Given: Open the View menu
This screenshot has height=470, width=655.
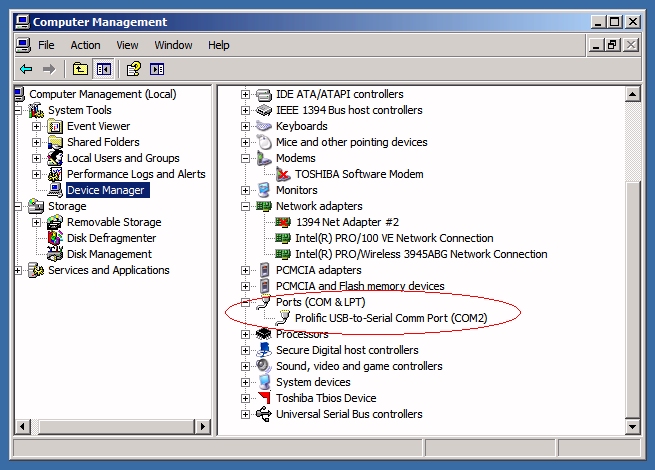Looking at the screenshot, I should (x=127, y=45).
